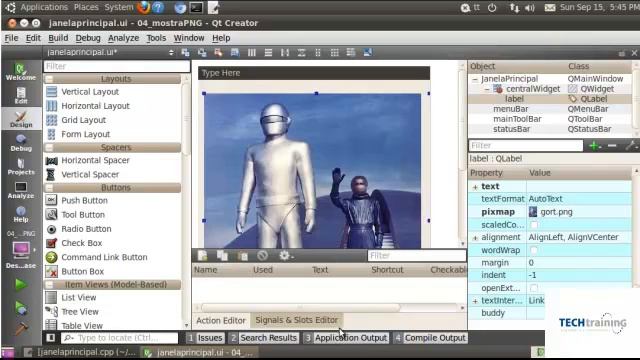Expand textInteractionFlags property
This screenshot has width=640, height=360.
point(475,301)
